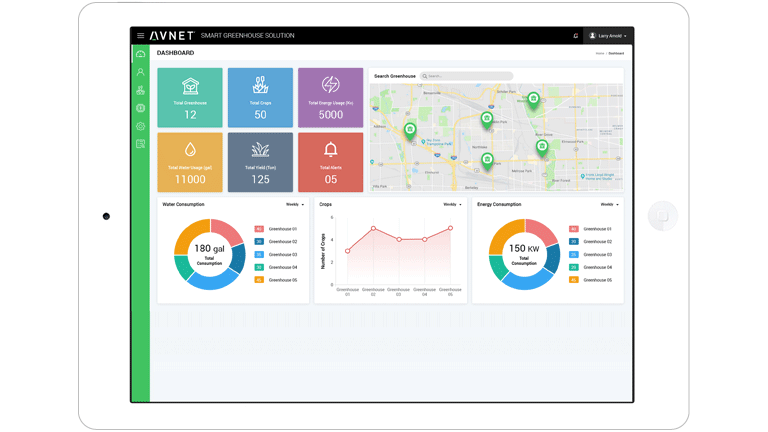Open the settings gear icon in sidebar
Image resolution: width=768 pixels, height=432 pixels.
[x=141, y=126]
